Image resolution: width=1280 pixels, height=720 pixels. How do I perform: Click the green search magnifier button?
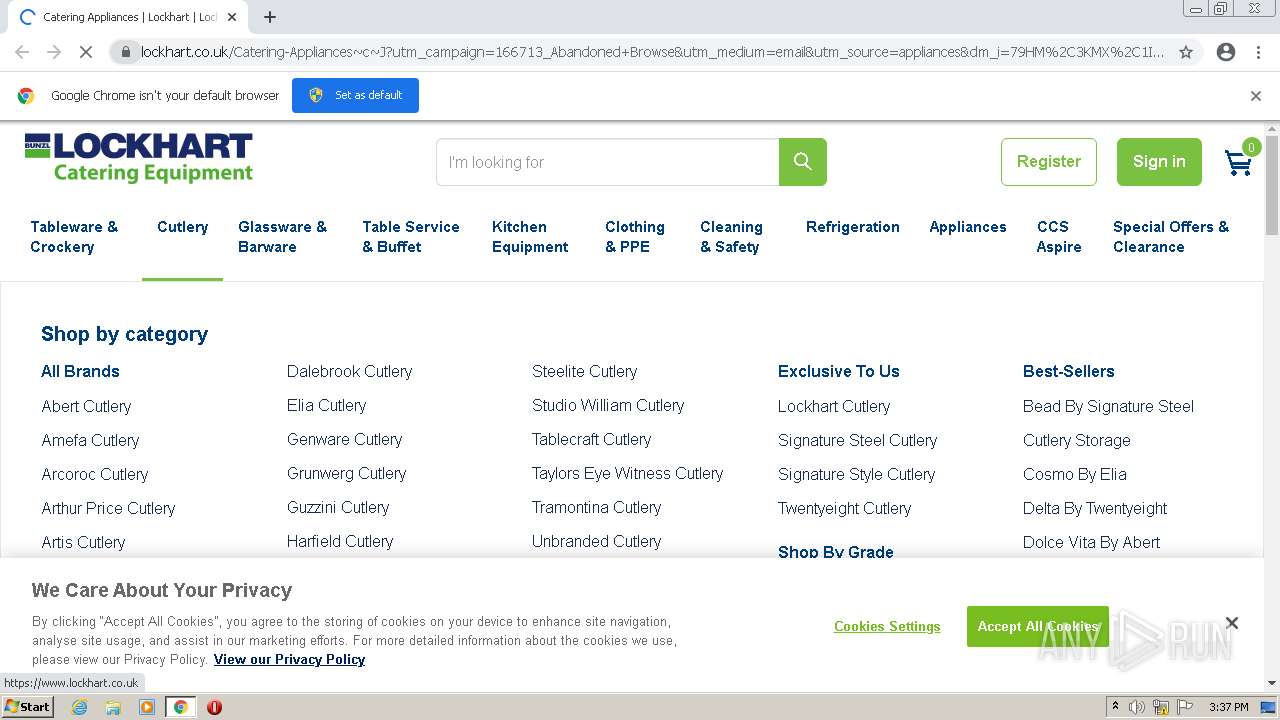[802, 162]
